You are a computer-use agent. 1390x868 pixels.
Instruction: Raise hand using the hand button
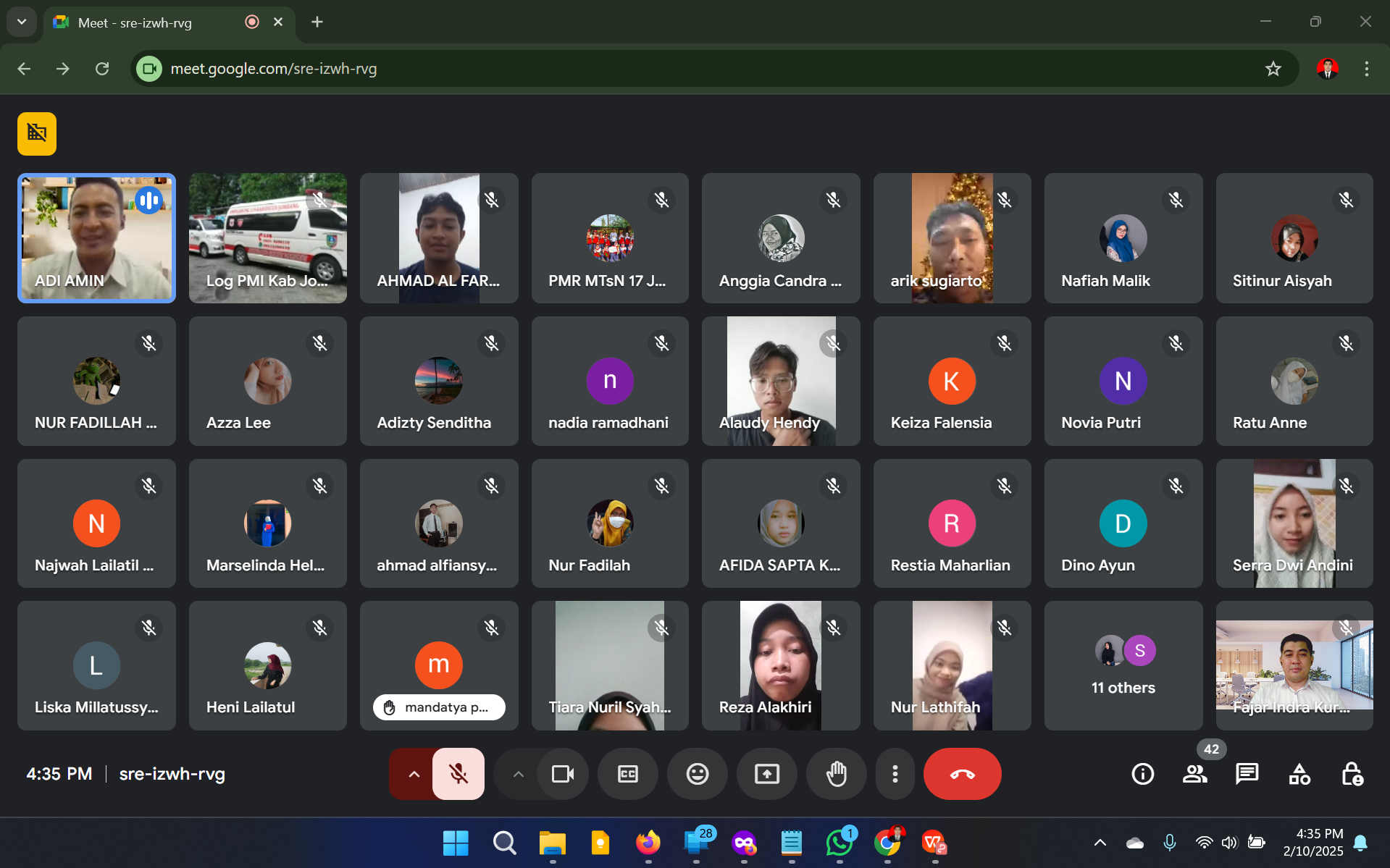tap(836, 774)
